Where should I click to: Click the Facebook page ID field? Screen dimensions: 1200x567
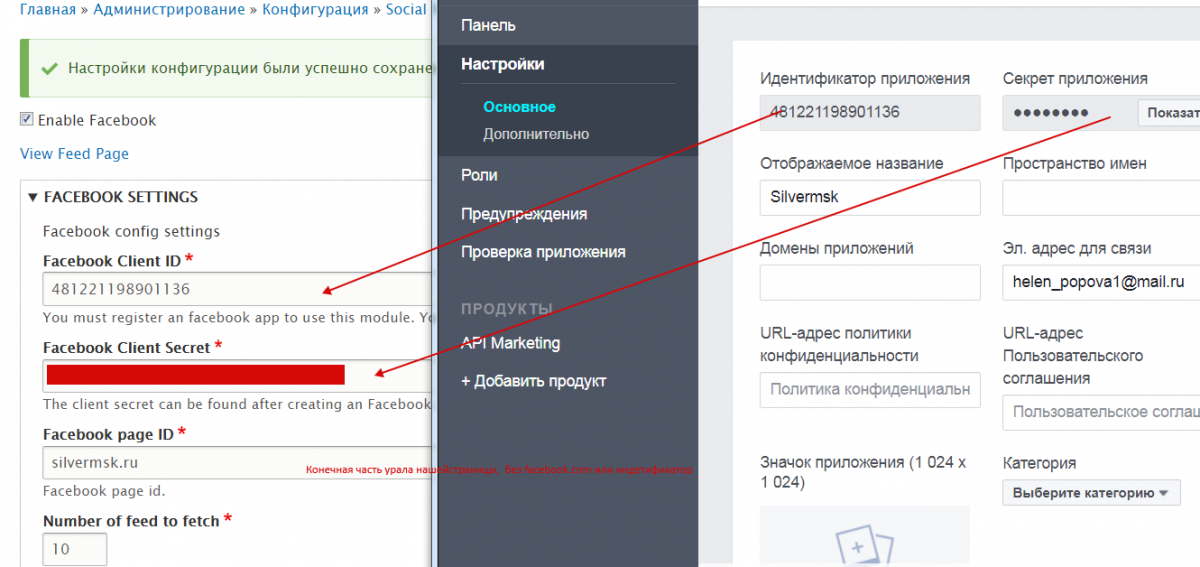[236, 463]
